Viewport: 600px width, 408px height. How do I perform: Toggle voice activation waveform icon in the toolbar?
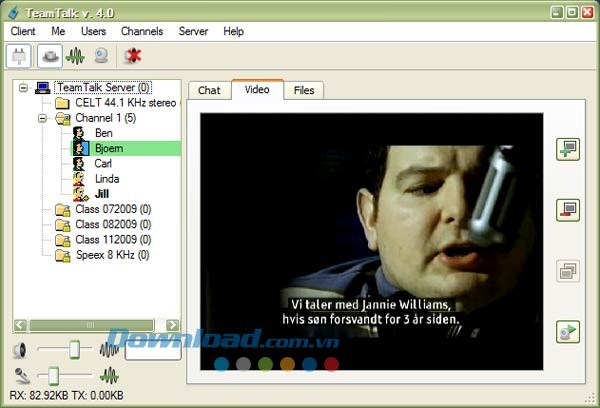75,57
